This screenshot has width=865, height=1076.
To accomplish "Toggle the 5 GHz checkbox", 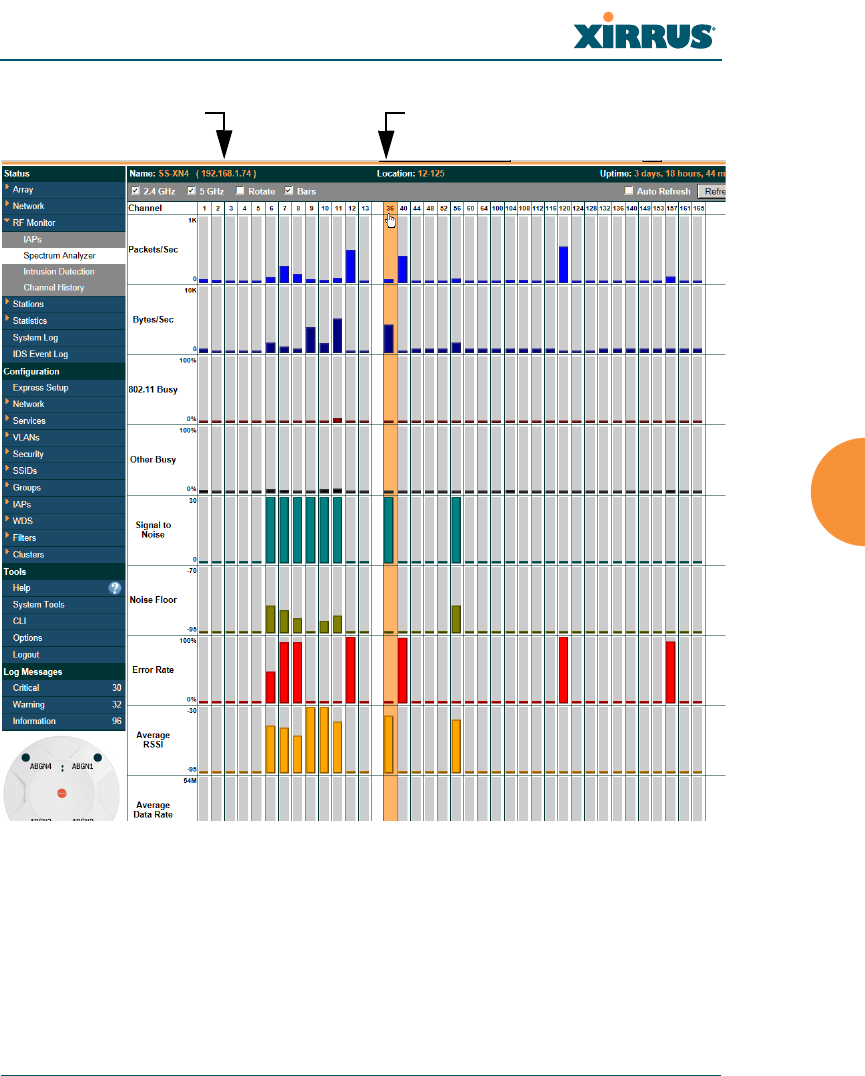I will [191, 191].
